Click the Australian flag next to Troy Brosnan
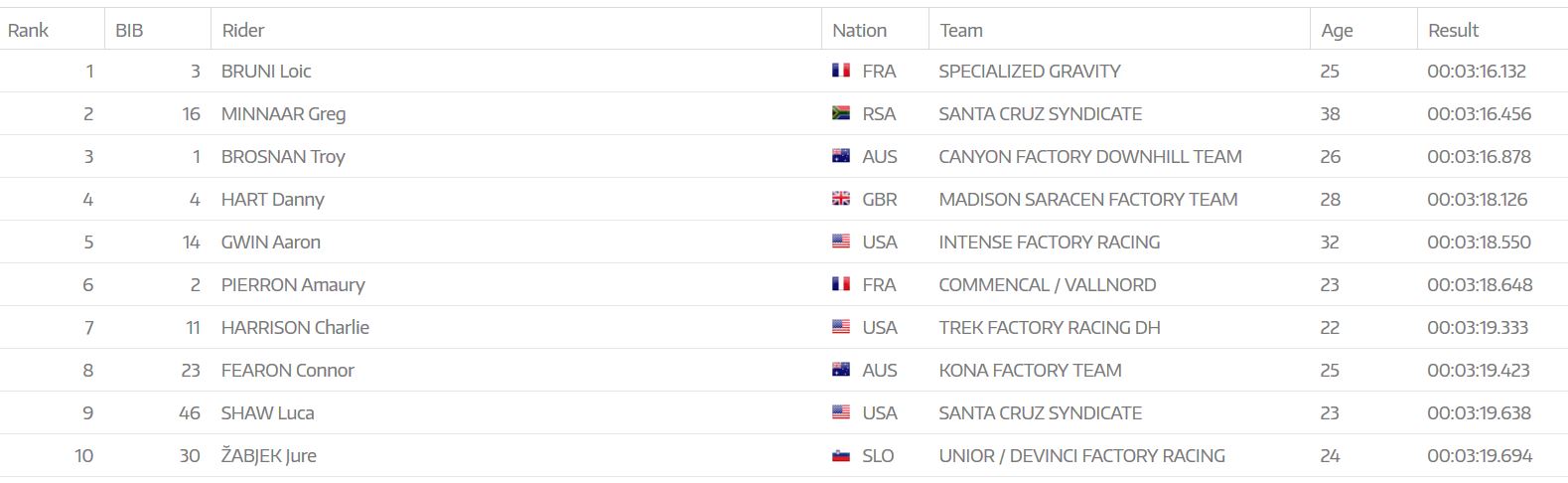Image resolution: width=1568 pixels, height=483 pixels. click(x=841, y=156)
